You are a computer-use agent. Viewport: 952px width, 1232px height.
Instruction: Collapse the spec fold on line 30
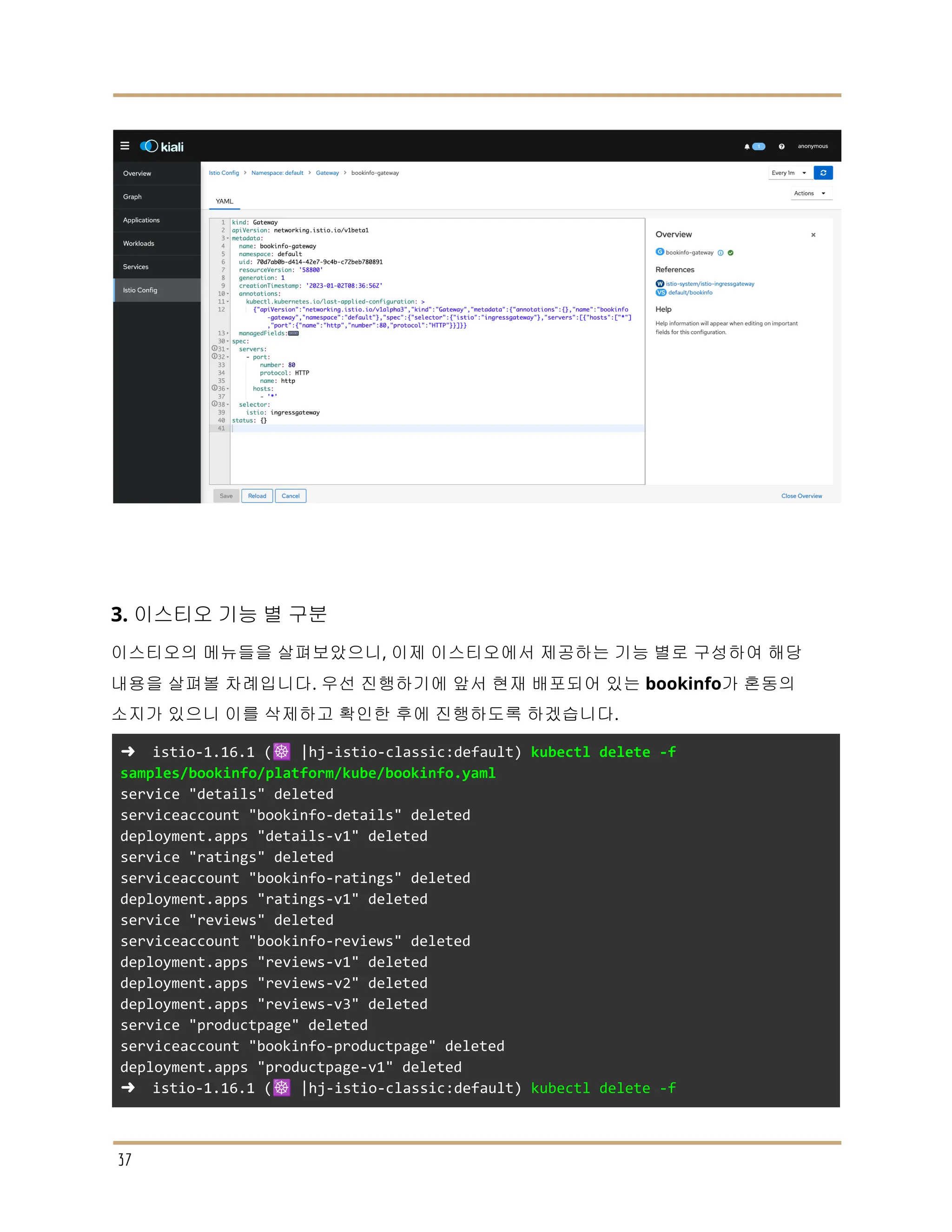coord(228,341)
